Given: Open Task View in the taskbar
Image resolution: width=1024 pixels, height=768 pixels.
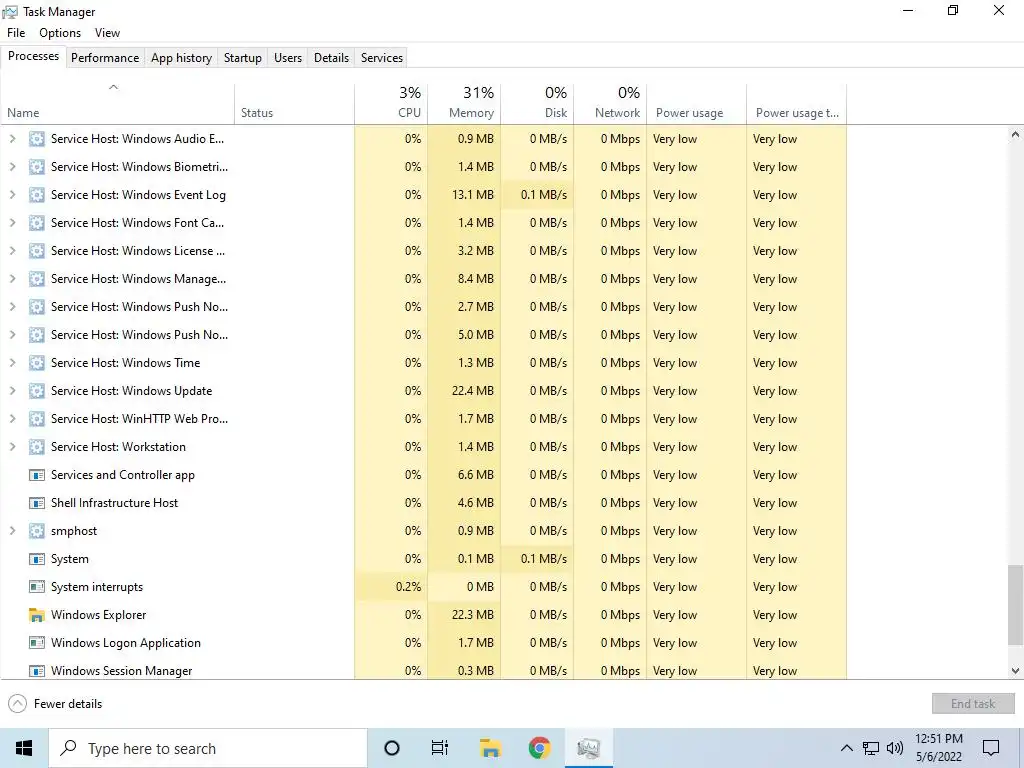Looking at the screenshot, I should coord(440,748).
